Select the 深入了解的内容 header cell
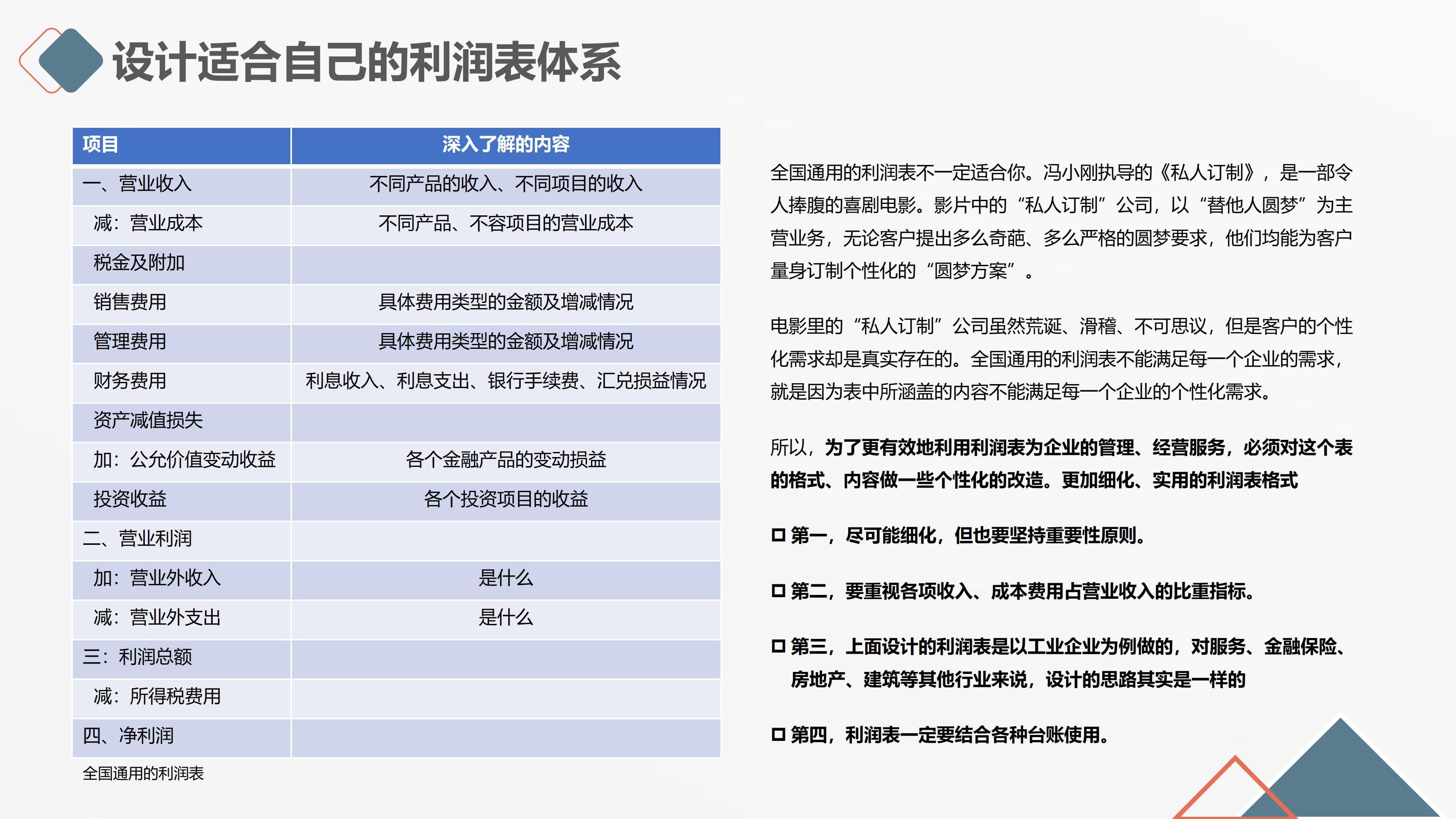The height and width of the screenshot is (819, 1456). [x=505, y=145]
